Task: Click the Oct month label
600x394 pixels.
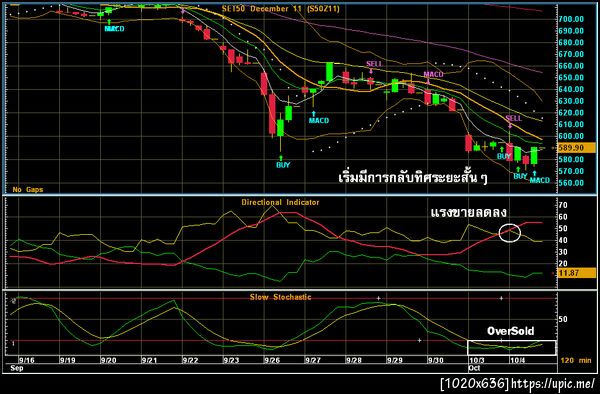Action: [x=474, y=368]
